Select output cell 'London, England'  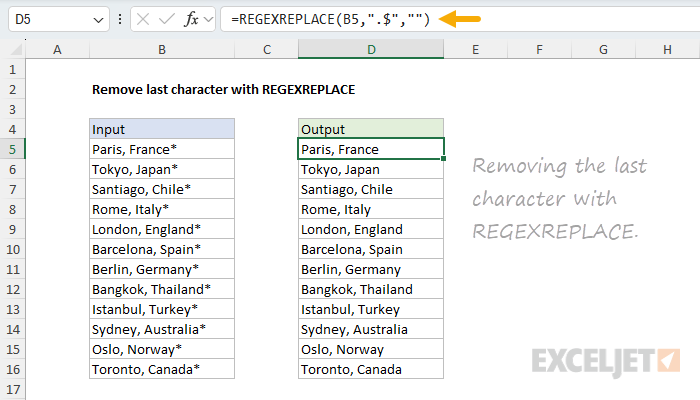pos(371,229)
